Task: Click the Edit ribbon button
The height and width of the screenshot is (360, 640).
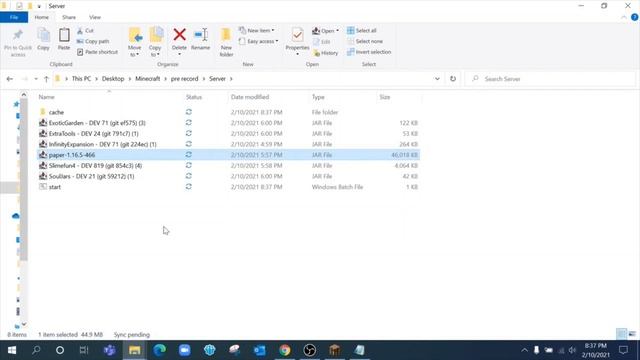Action: pos(322,42)
